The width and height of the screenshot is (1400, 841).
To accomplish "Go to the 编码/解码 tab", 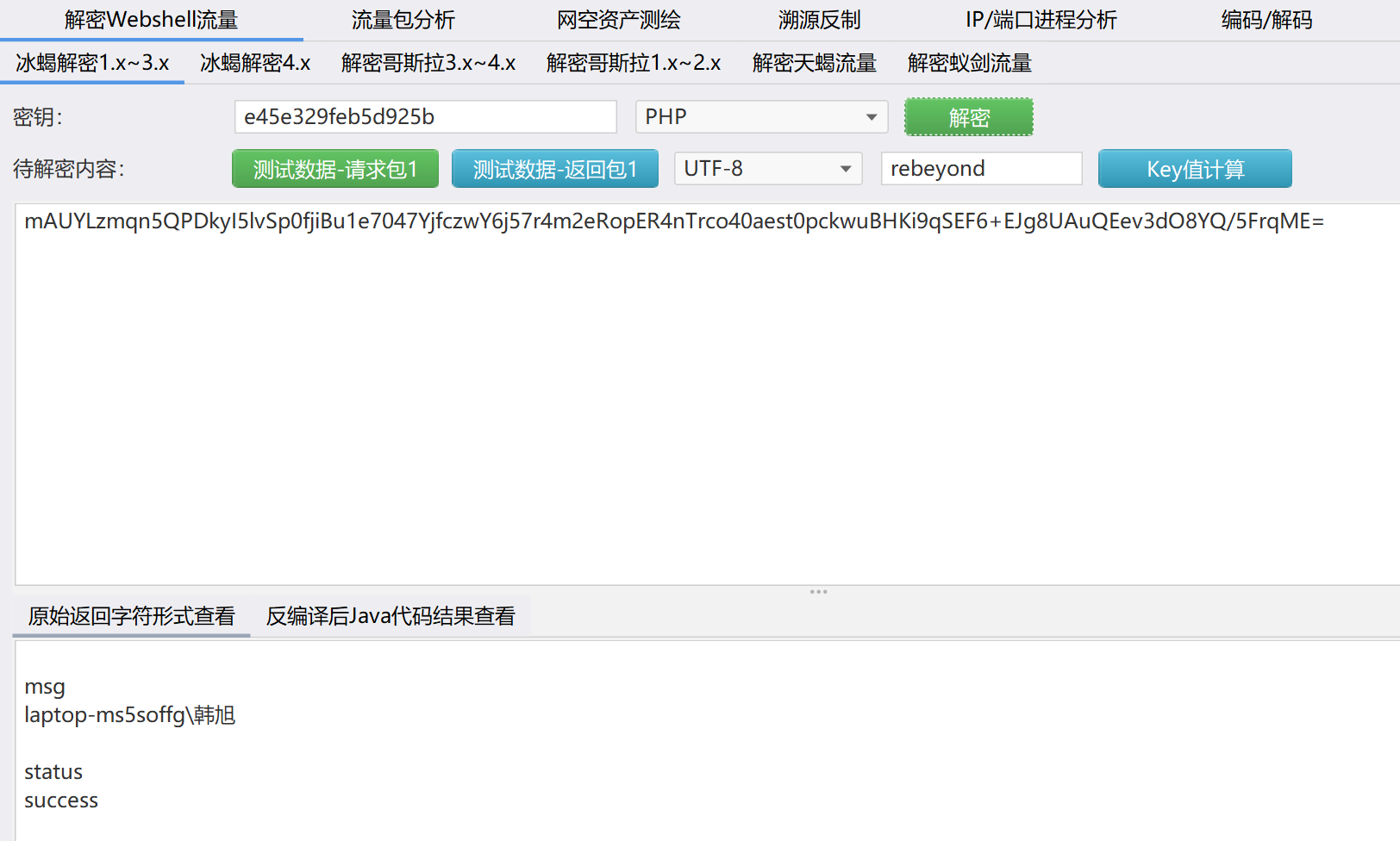I will click(1266, 20).
